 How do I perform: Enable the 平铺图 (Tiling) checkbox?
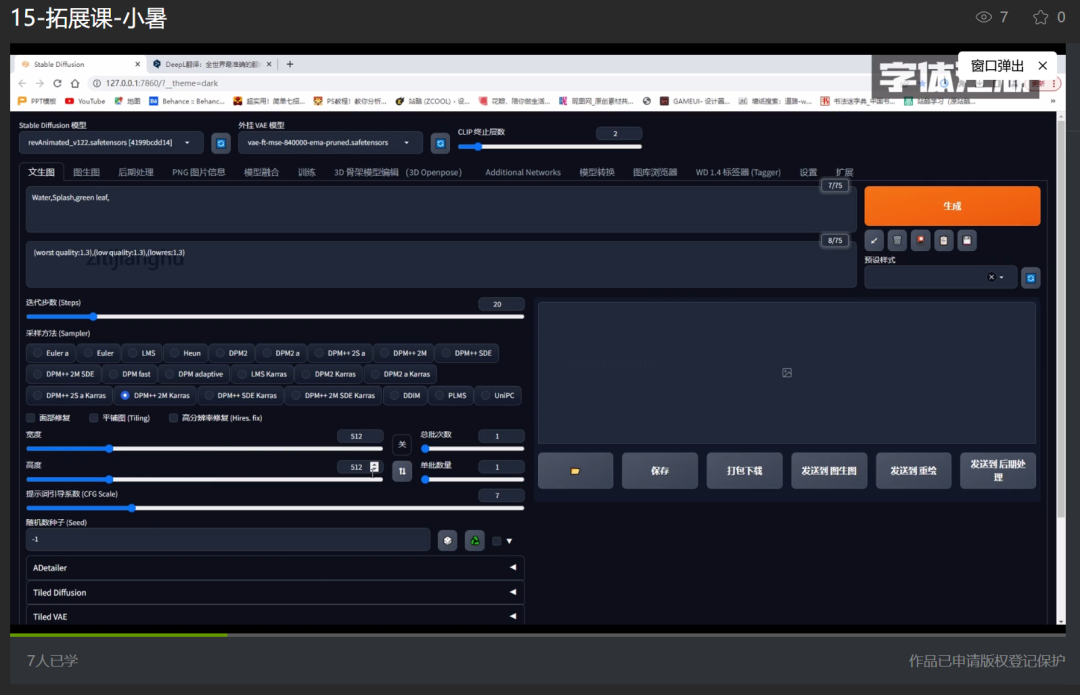click(x=93, y=418)
